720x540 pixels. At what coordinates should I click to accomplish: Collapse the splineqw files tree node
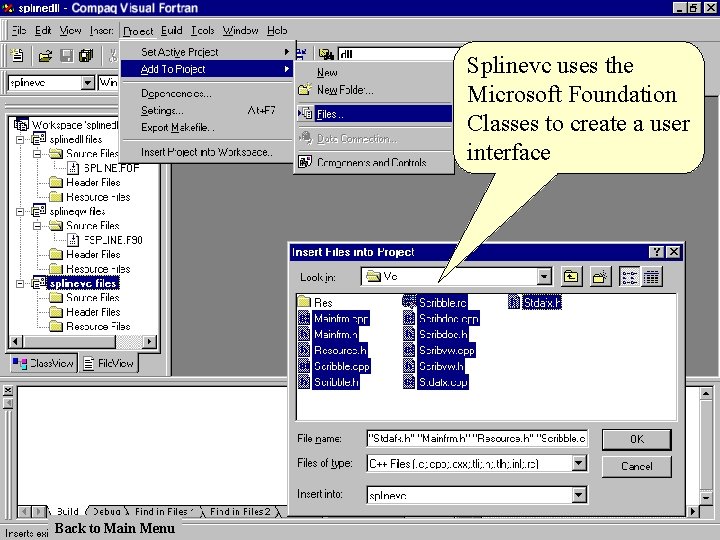click(x=20, y=211)
